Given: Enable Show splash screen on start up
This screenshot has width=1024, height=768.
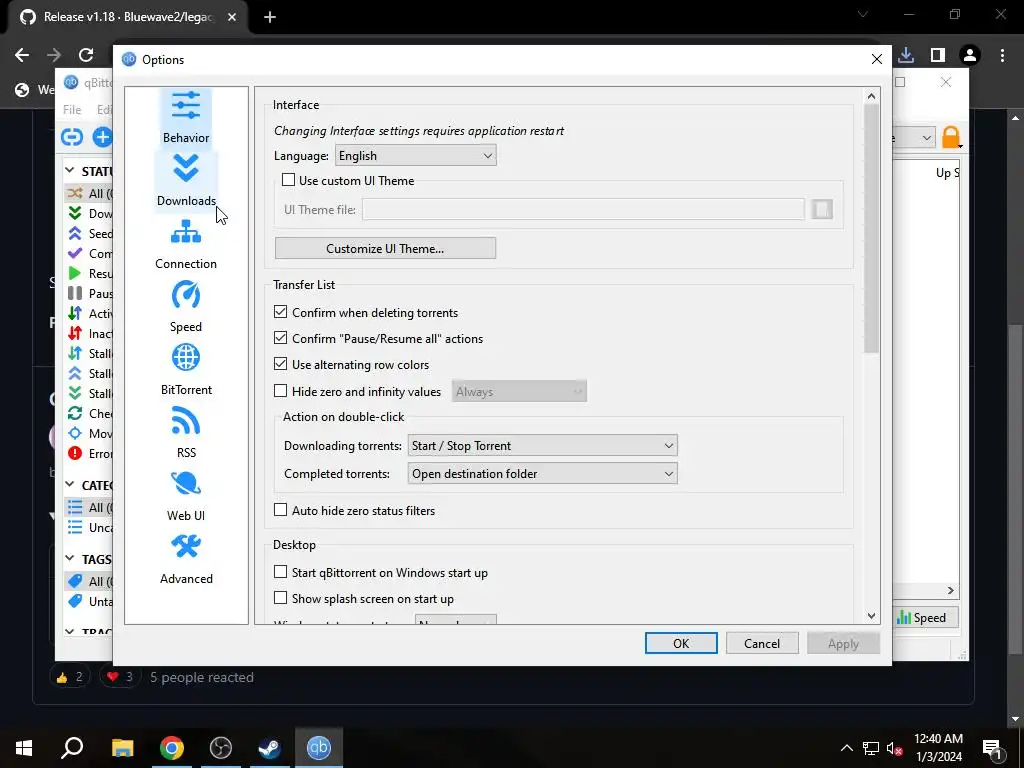Looking at the screenshot, I should (x=280, y=598).
